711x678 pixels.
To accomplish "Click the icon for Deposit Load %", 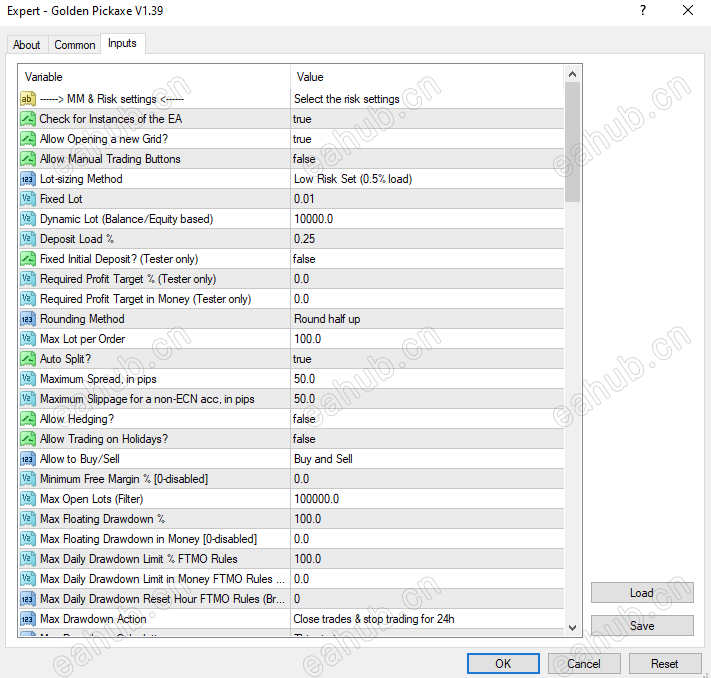I will tap(28, 239).
